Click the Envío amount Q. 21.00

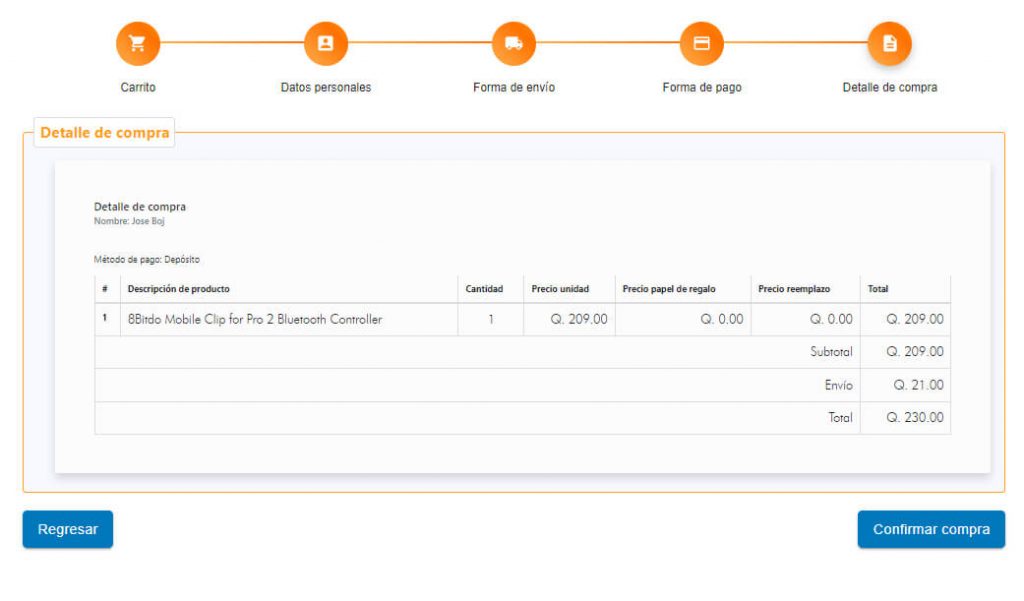915,385
